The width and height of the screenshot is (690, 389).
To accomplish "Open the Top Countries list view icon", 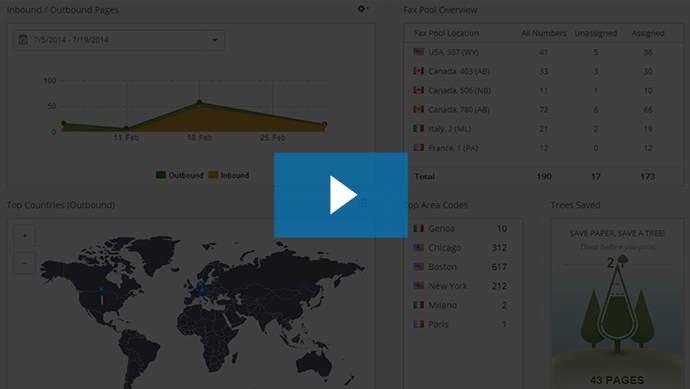I will point(363,203).
